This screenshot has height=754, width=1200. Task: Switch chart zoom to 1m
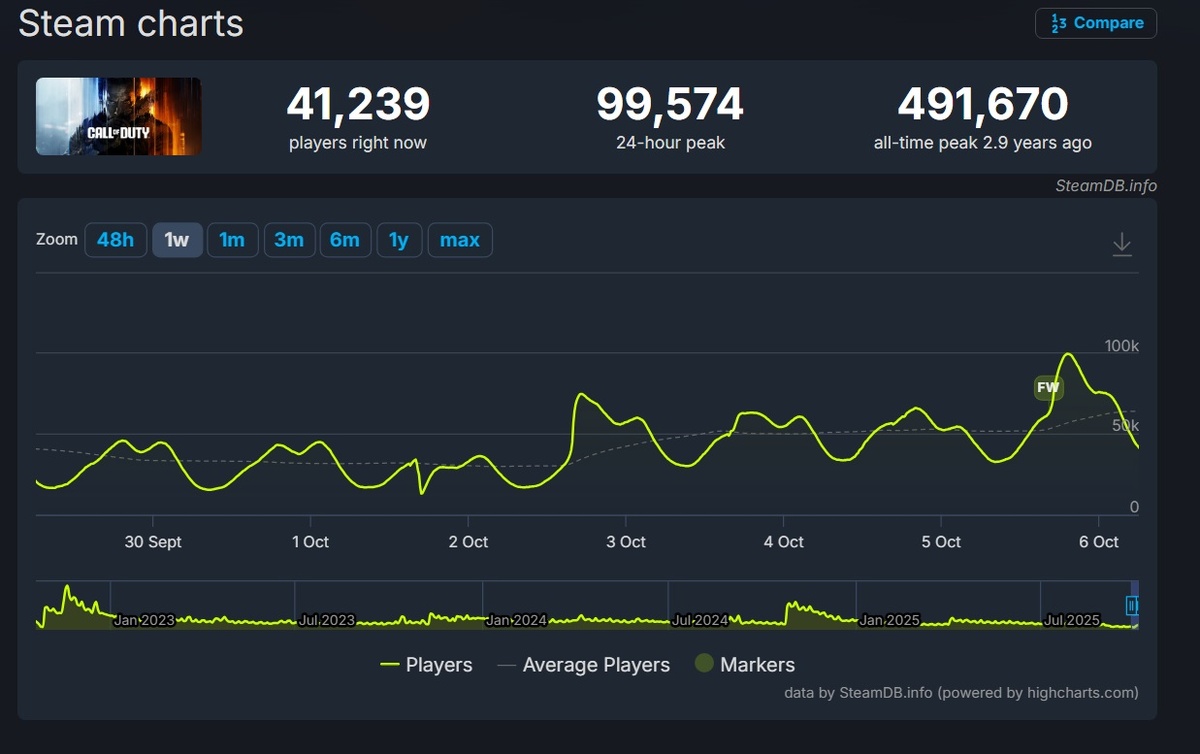coord(232,240)
